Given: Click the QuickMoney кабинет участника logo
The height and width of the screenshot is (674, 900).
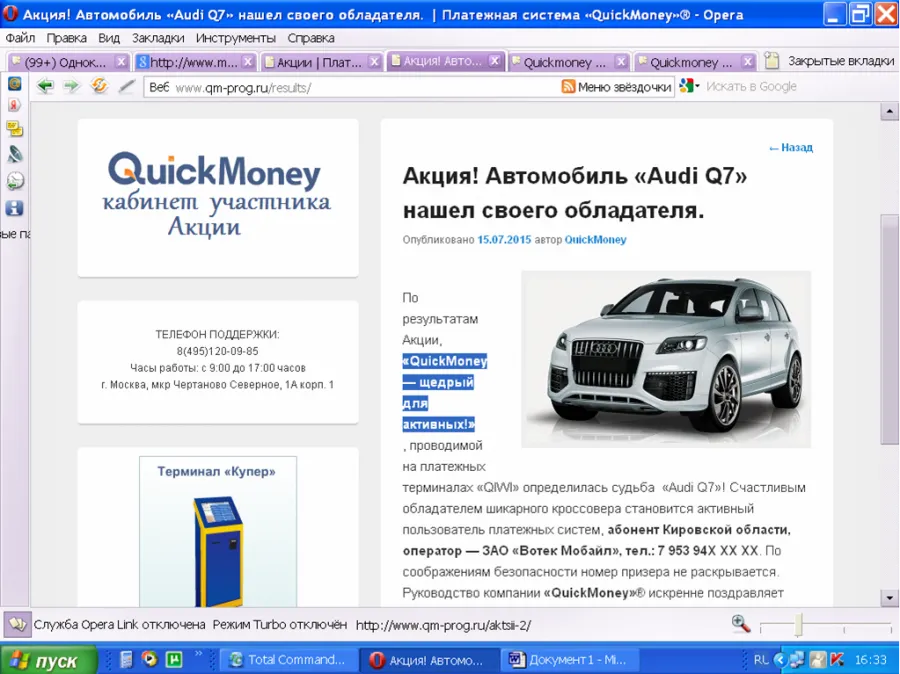Looking at the screenshot, I should tap(218, 195).
